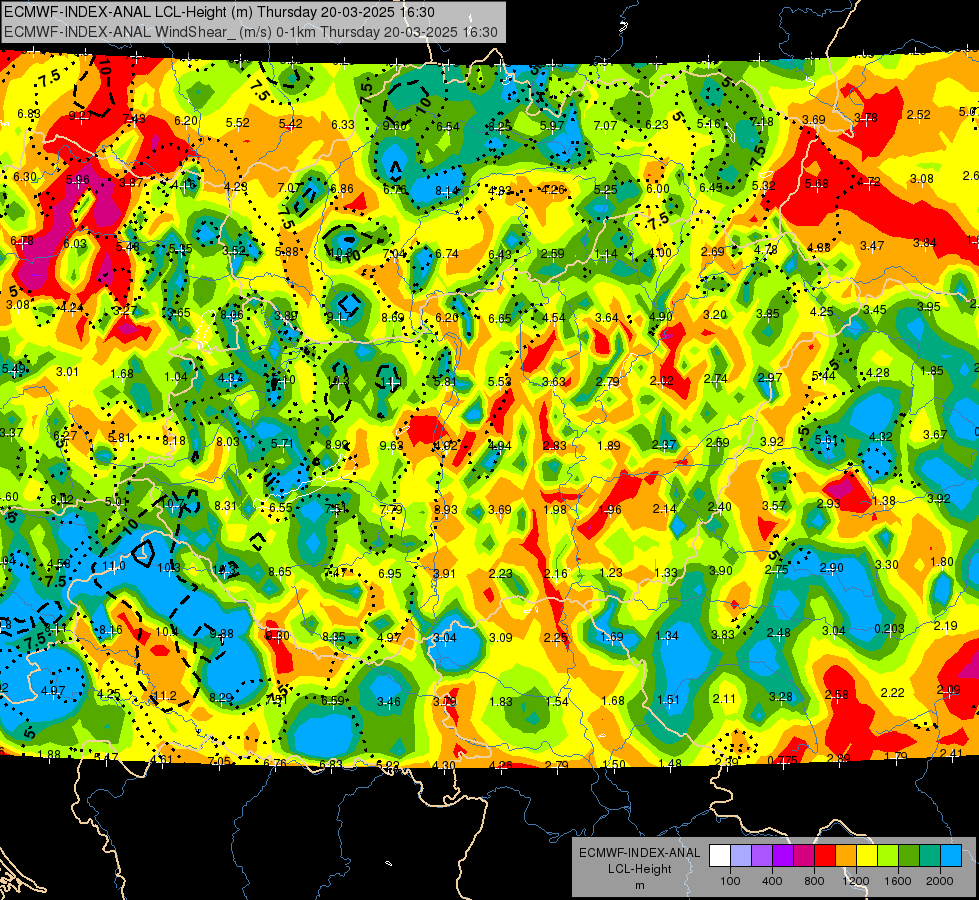
Task: Click the map value 2.02
Action: click(662, 380)
